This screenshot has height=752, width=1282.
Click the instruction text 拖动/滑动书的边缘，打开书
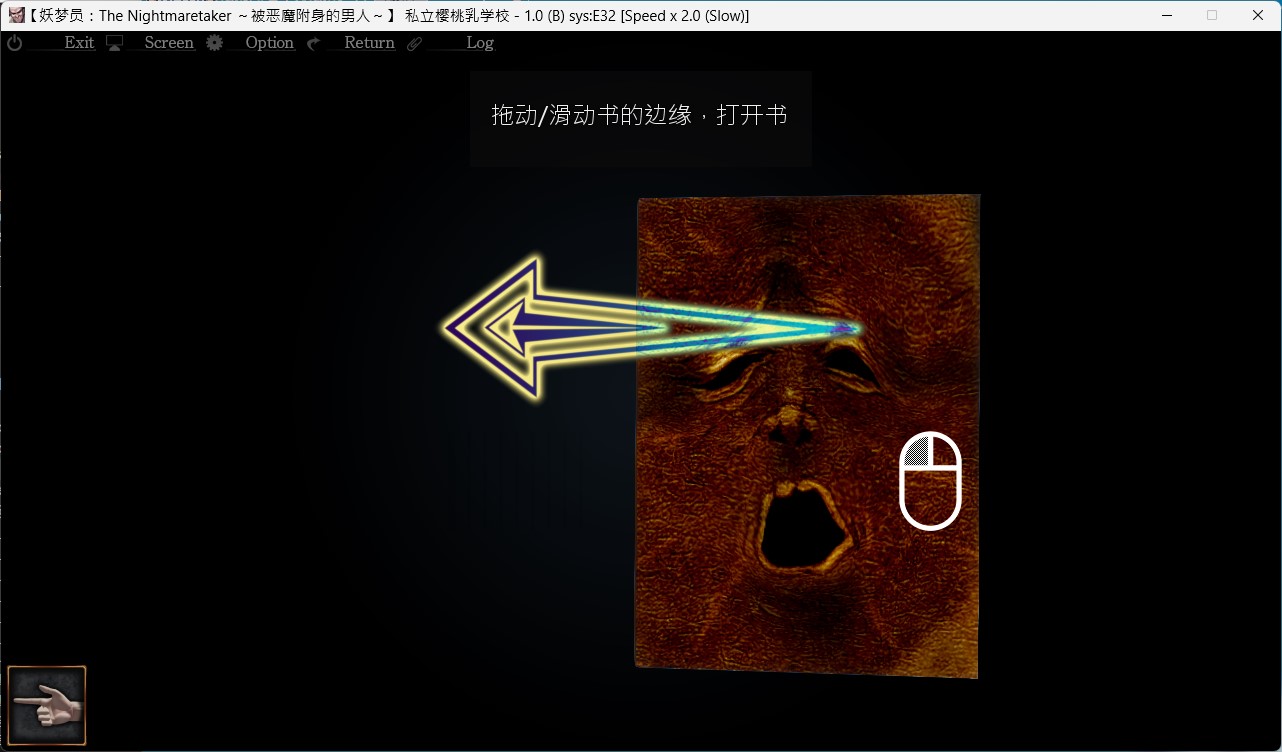pyautogui.click(x=640, y=116)
